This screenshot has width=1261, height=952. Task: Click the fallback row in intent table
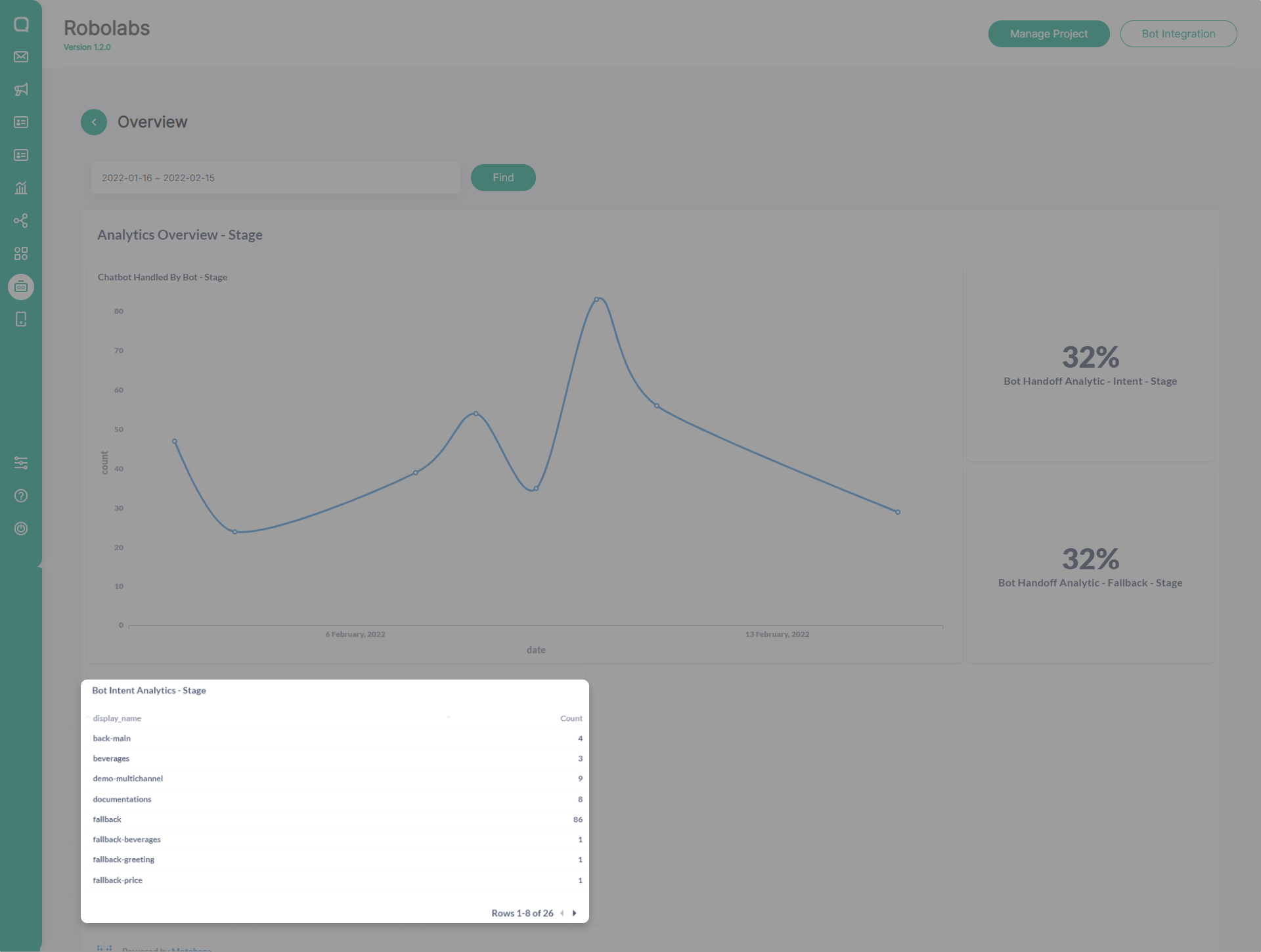[x=108, y=819]
